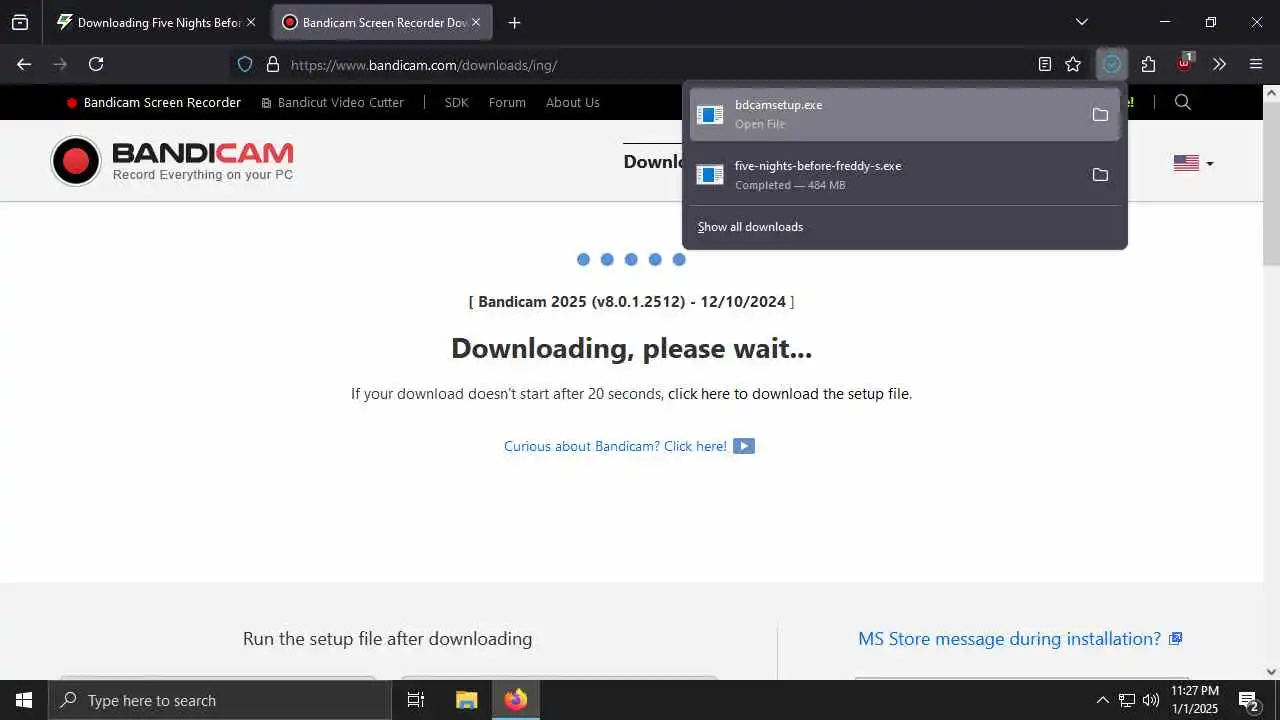1280x720 pixels.
Task: Open new tab with plus
Action: tap(514, 22)
